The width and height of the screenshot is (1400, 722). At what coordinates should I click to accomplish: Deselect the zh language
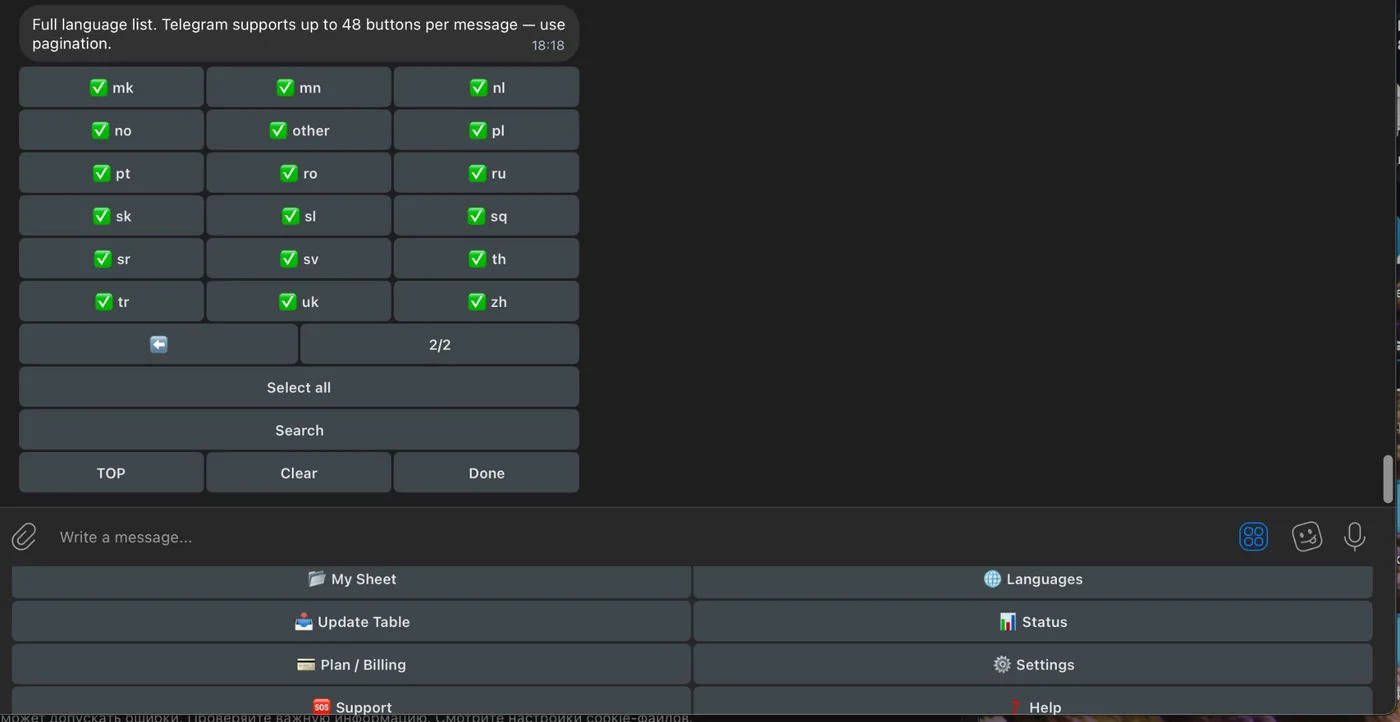click(486, 301)
